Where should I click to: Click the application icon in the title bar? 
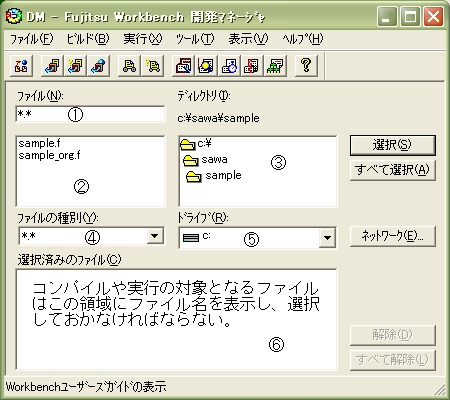point(14,16)
